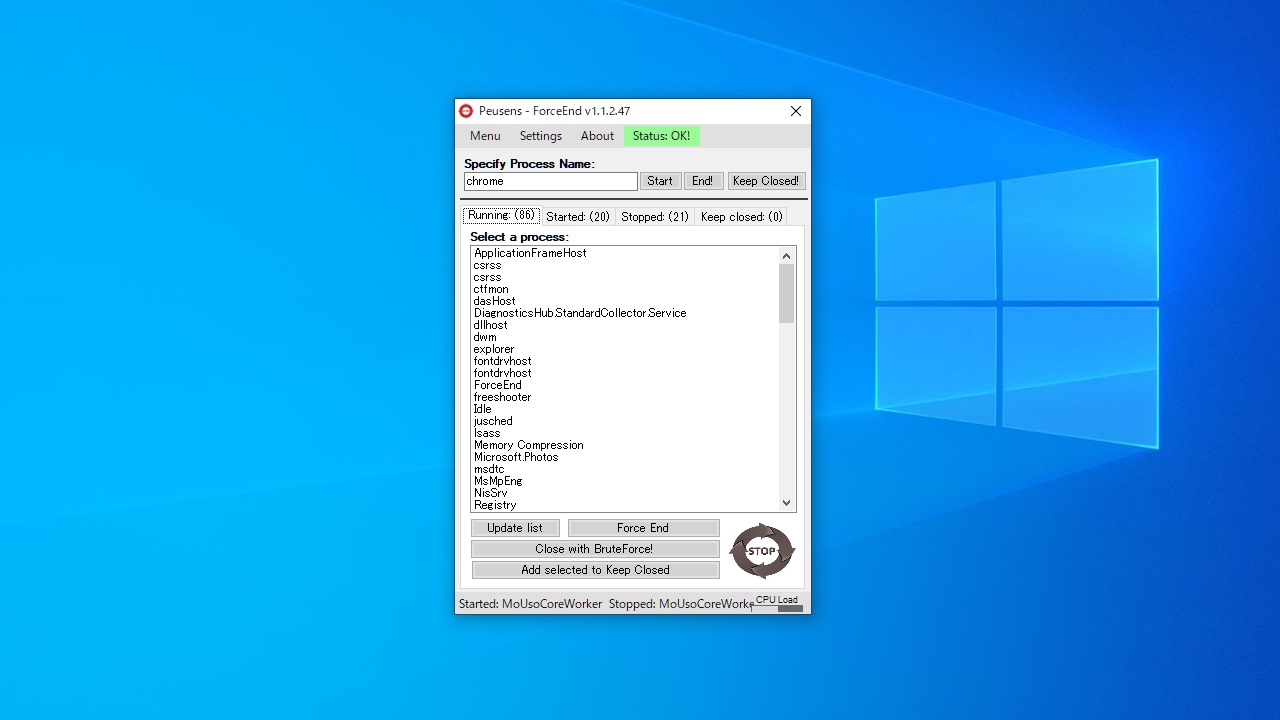Click the round STOP arrows icon
This screenshot has height=720, width=1280.
(762, 551)
